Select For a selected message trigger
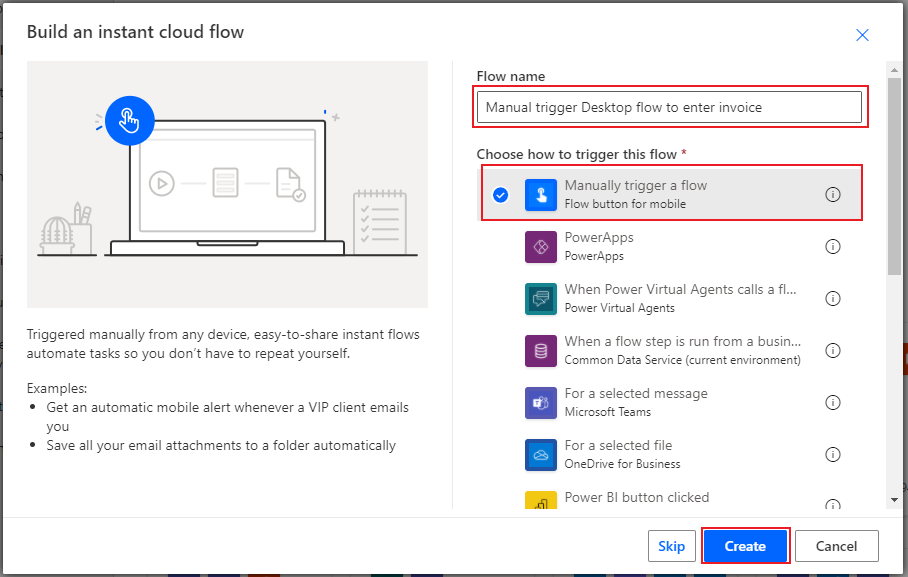This screenshot has height=577, width=908. pyautogui.click(x=670, y=403)
